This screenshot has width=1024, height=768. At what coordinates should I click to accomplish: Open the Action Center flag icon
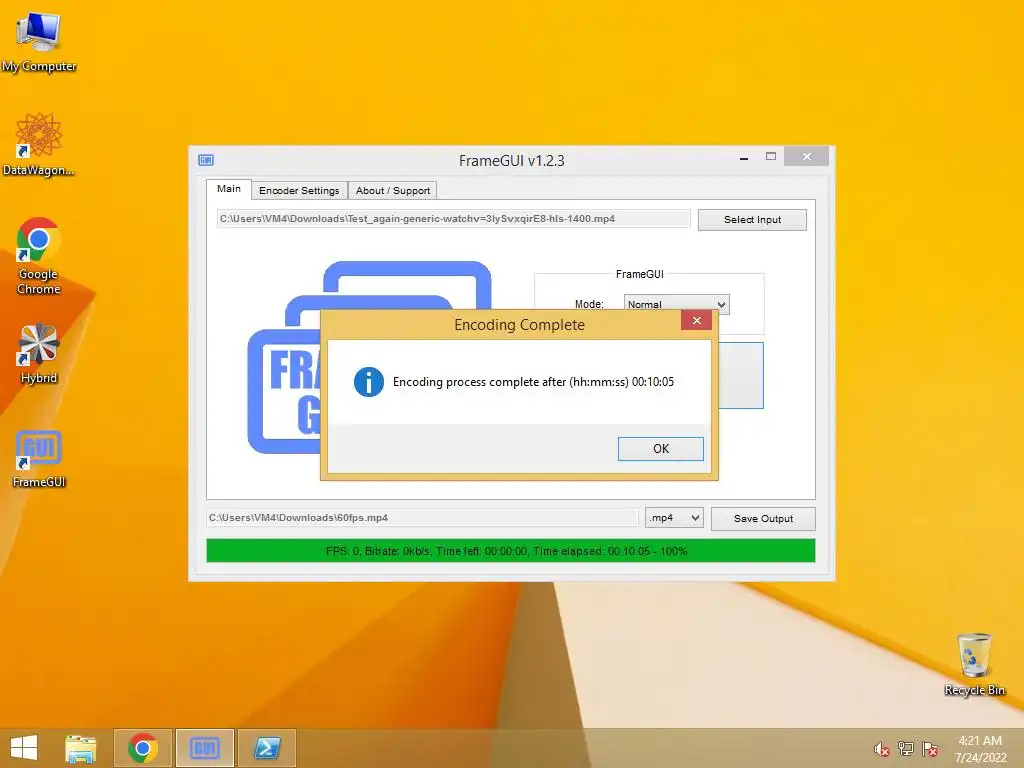[x=930, y=749]
